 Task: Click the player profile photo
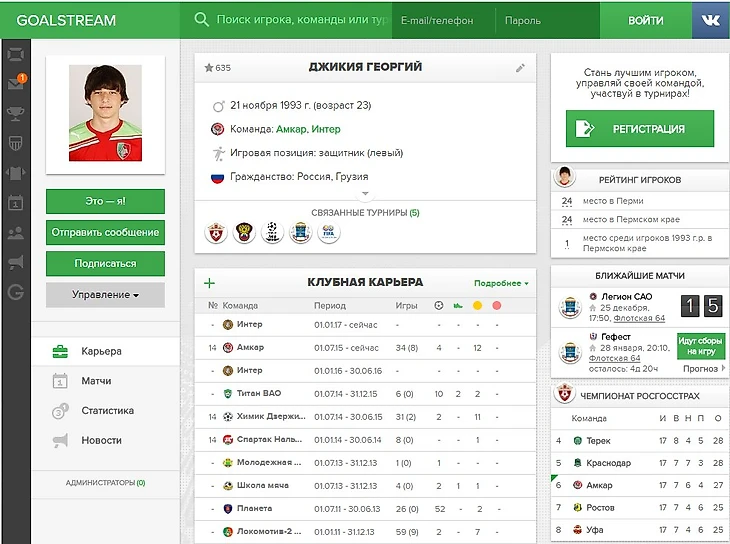(105, 113)
